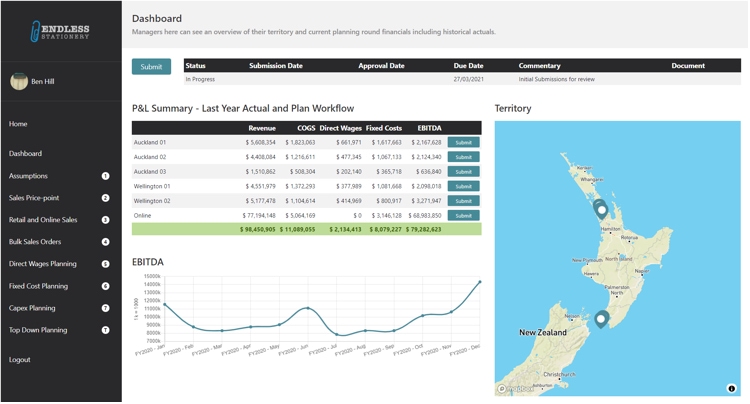Click the Submission Date column header

[x=276, y=66]
